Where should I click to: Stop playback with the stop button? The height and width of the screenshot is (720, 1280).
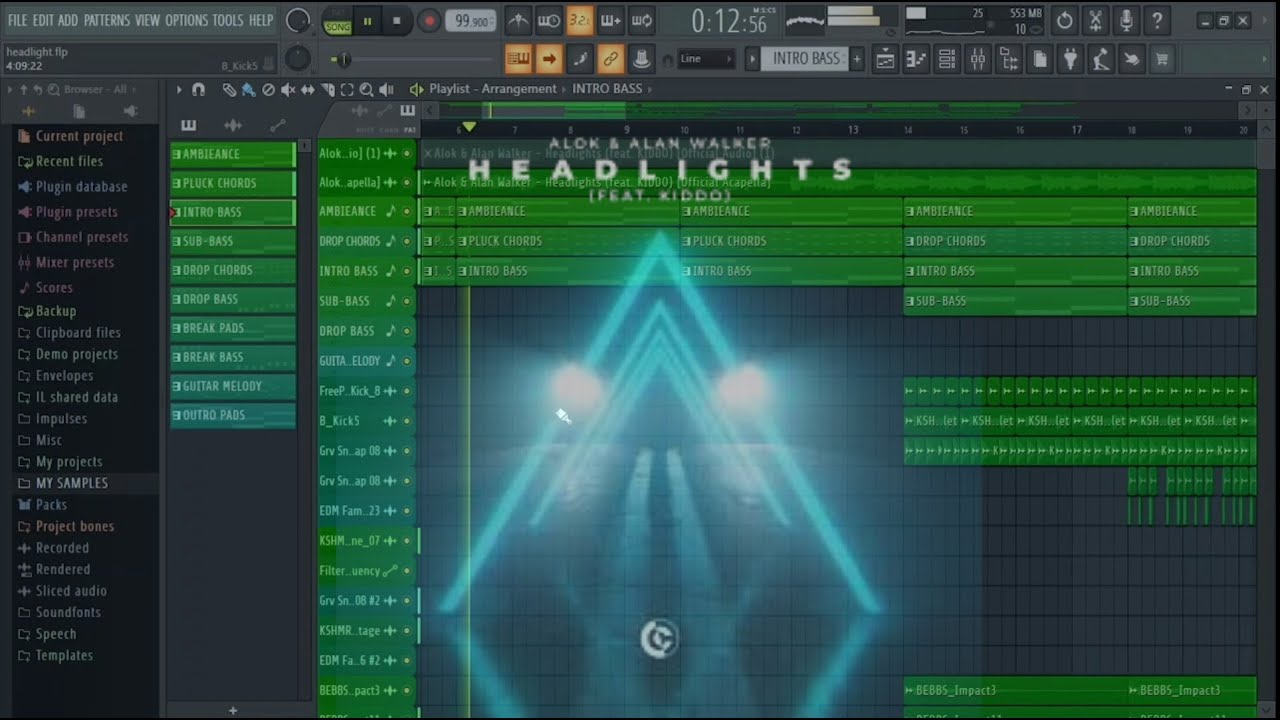397,21
